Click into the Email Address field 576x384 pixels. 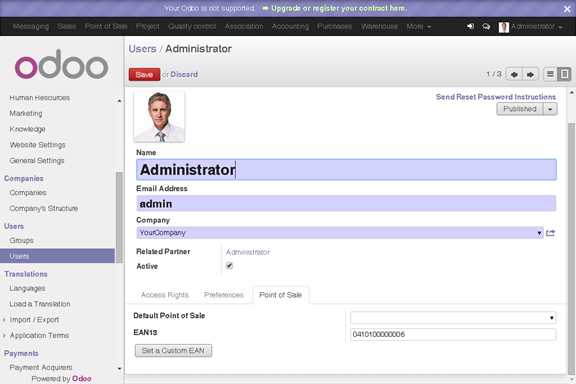(x=346, y=204)
